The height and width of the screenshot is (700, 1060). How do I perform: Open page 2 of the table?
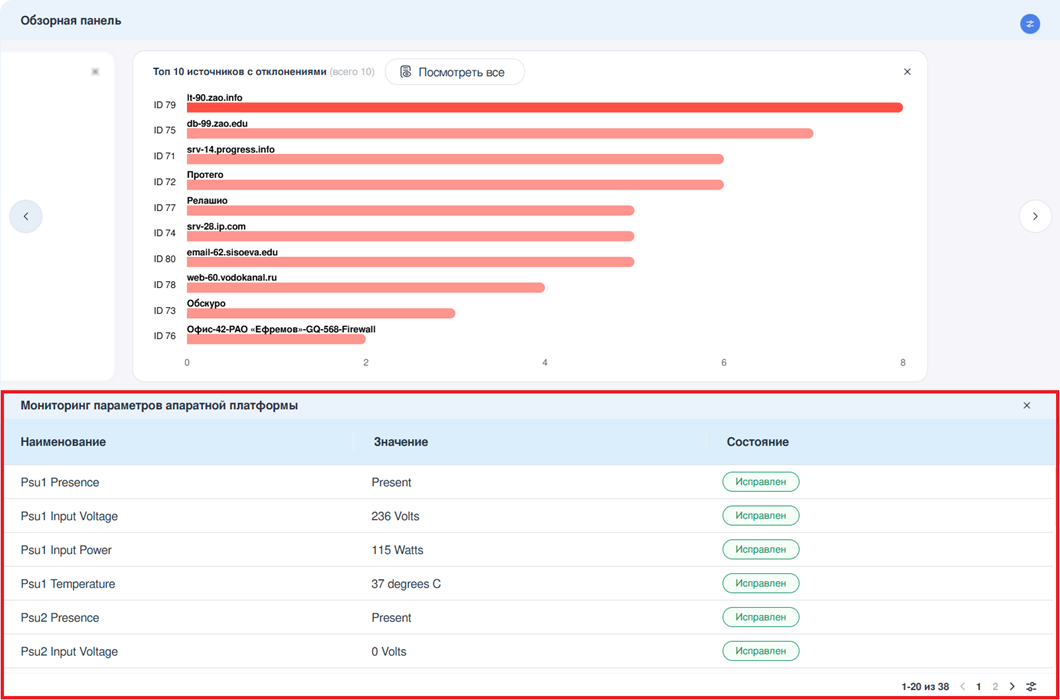pyautogui.click(x=995, y=687)
